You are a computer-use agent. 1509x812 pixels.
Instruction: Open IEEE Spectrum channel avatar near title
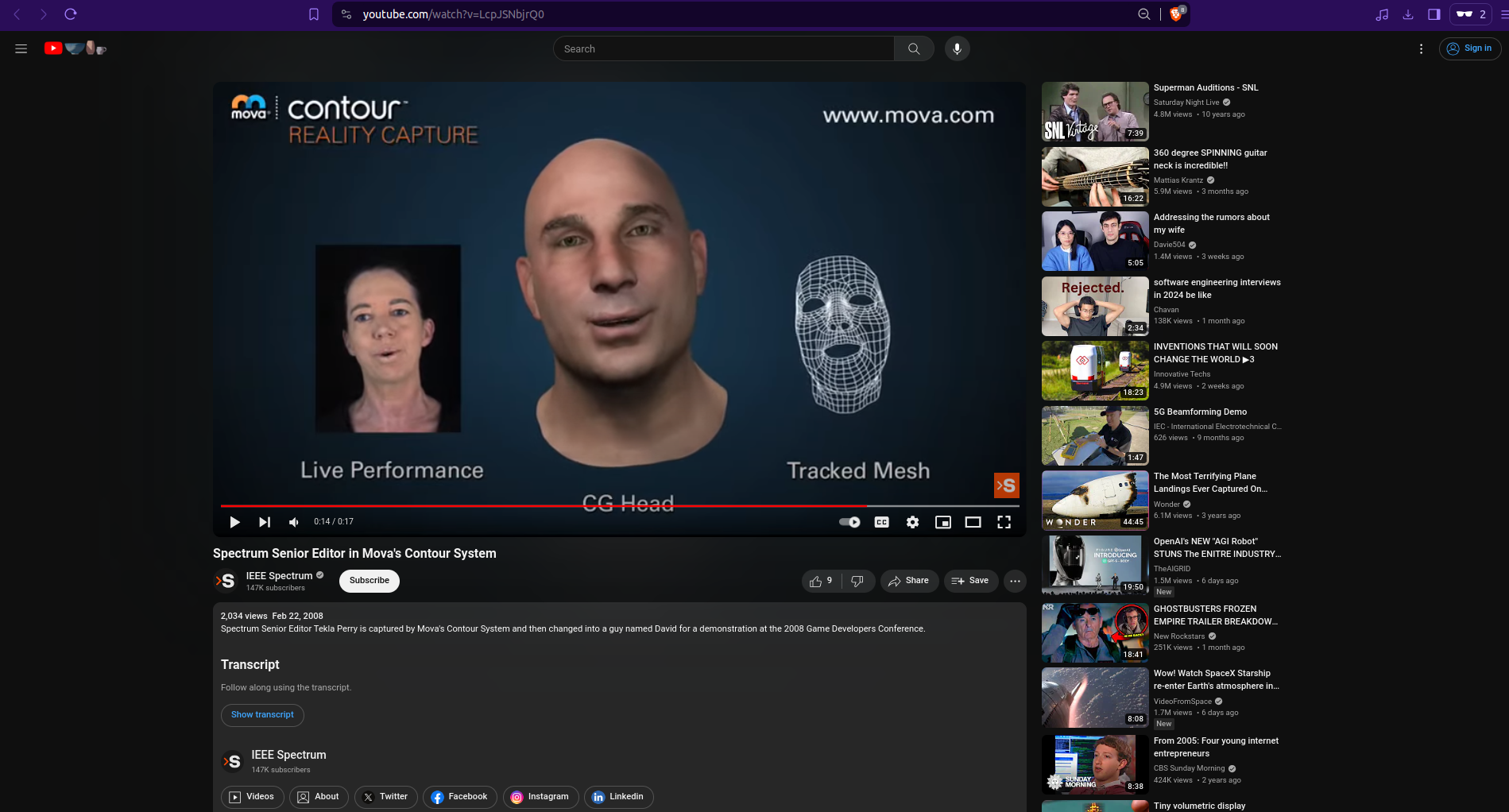coord(226,581)
